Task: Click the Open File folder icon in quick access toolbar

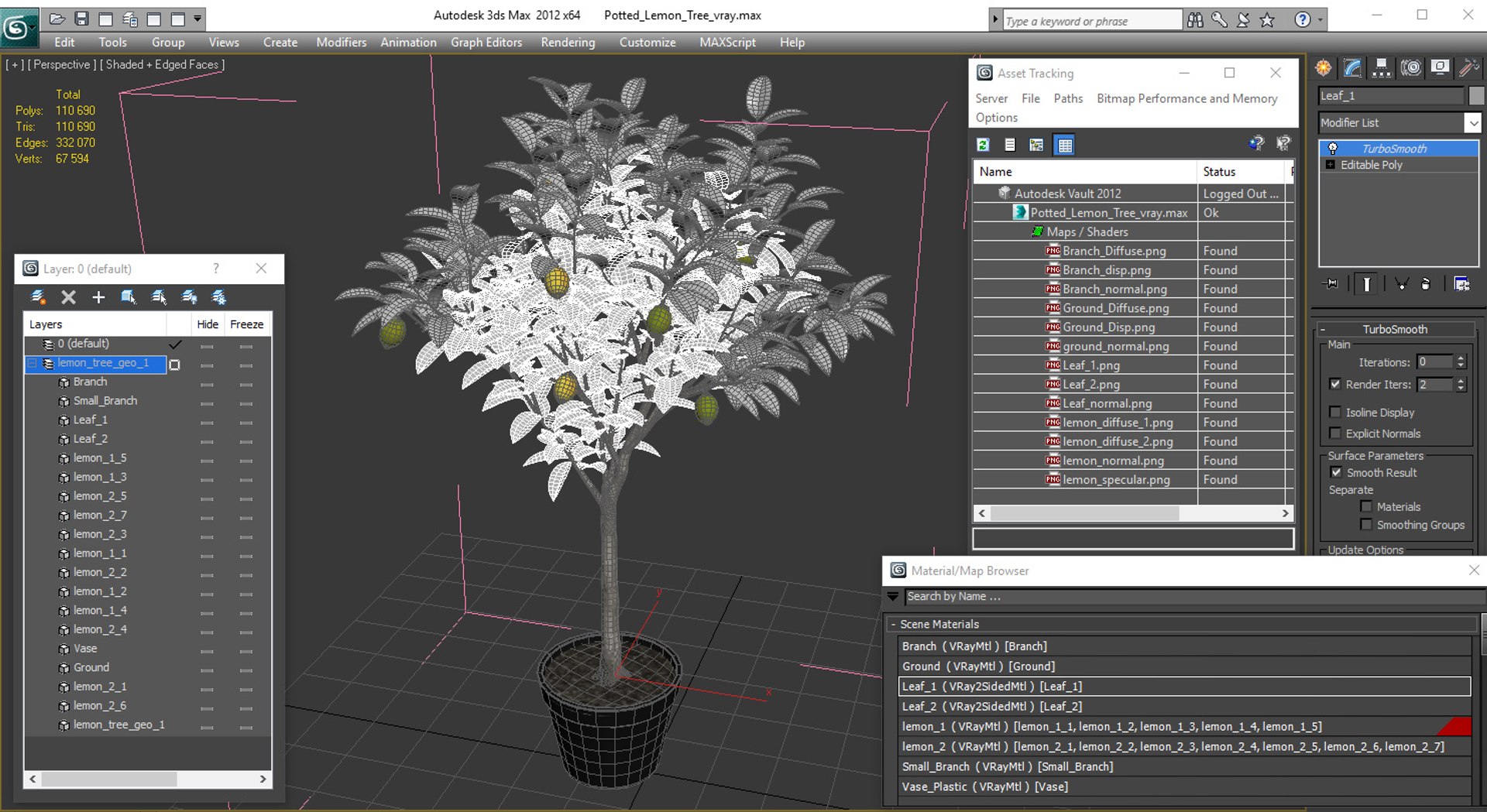Action: (x=57, y=18)
